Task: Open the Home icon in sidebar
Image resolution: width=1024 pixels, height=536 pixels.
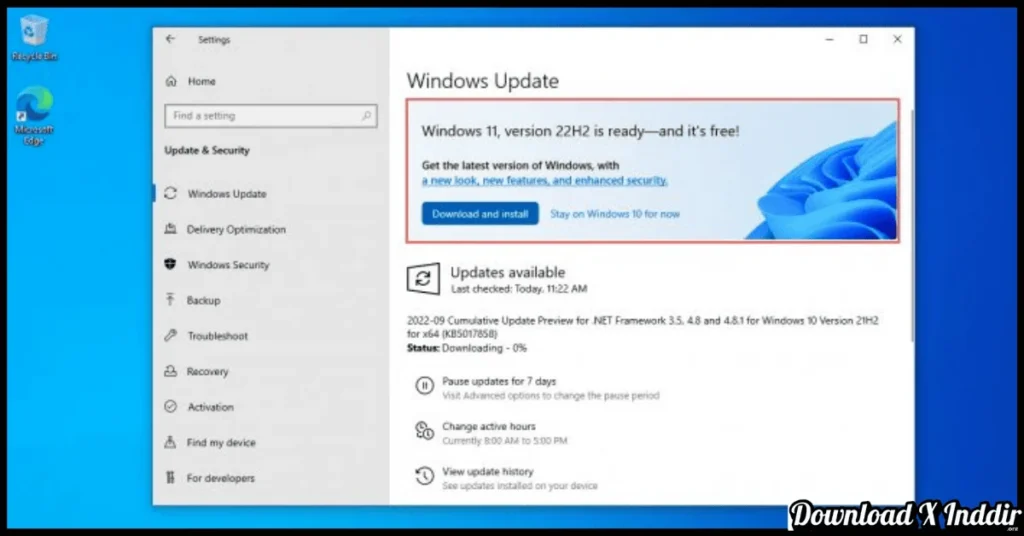Action: pyautogui.click(x=171, y=81)
